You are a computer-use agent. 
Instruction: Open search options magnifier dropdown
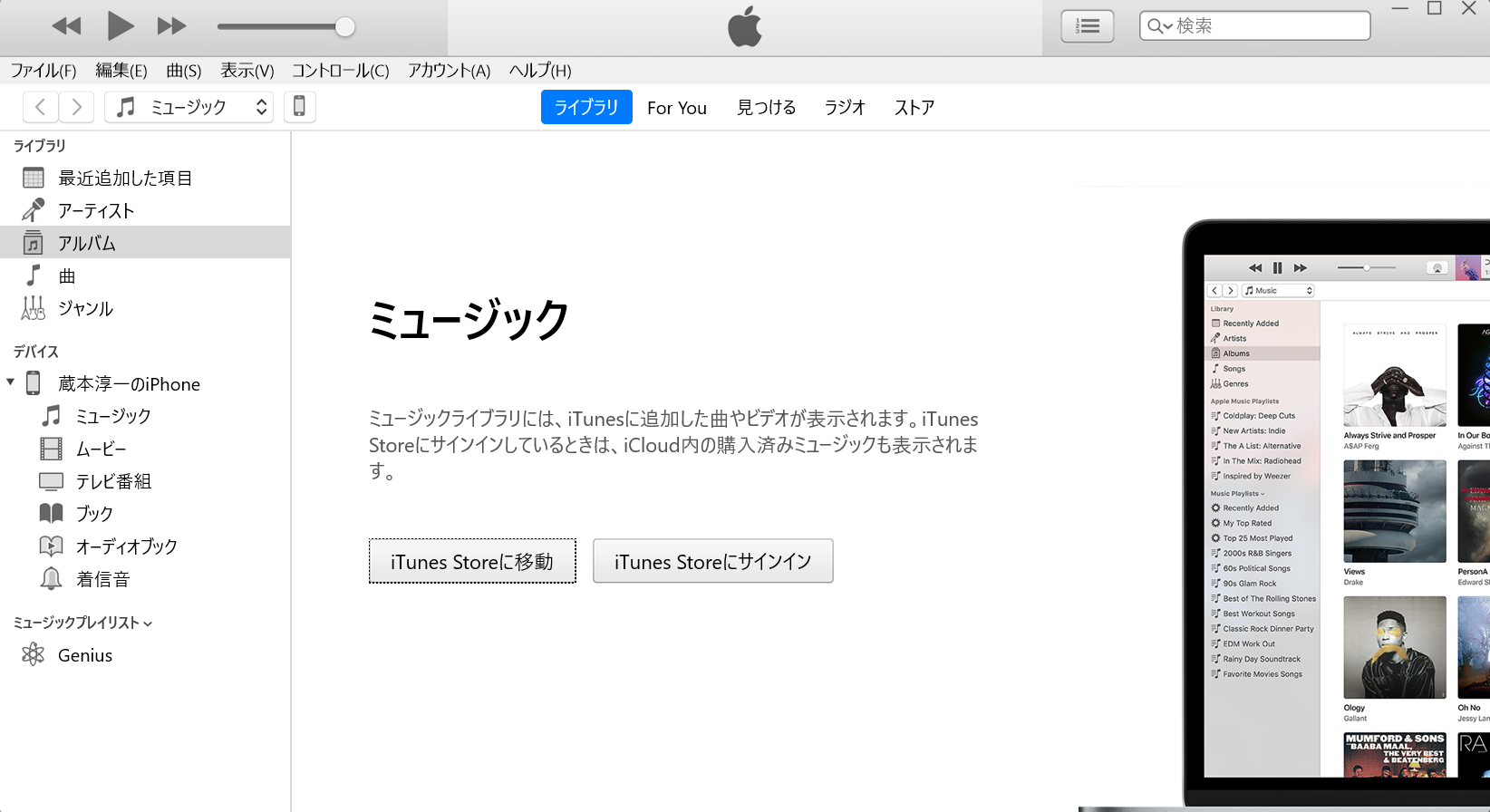[x=1160, y=26]
